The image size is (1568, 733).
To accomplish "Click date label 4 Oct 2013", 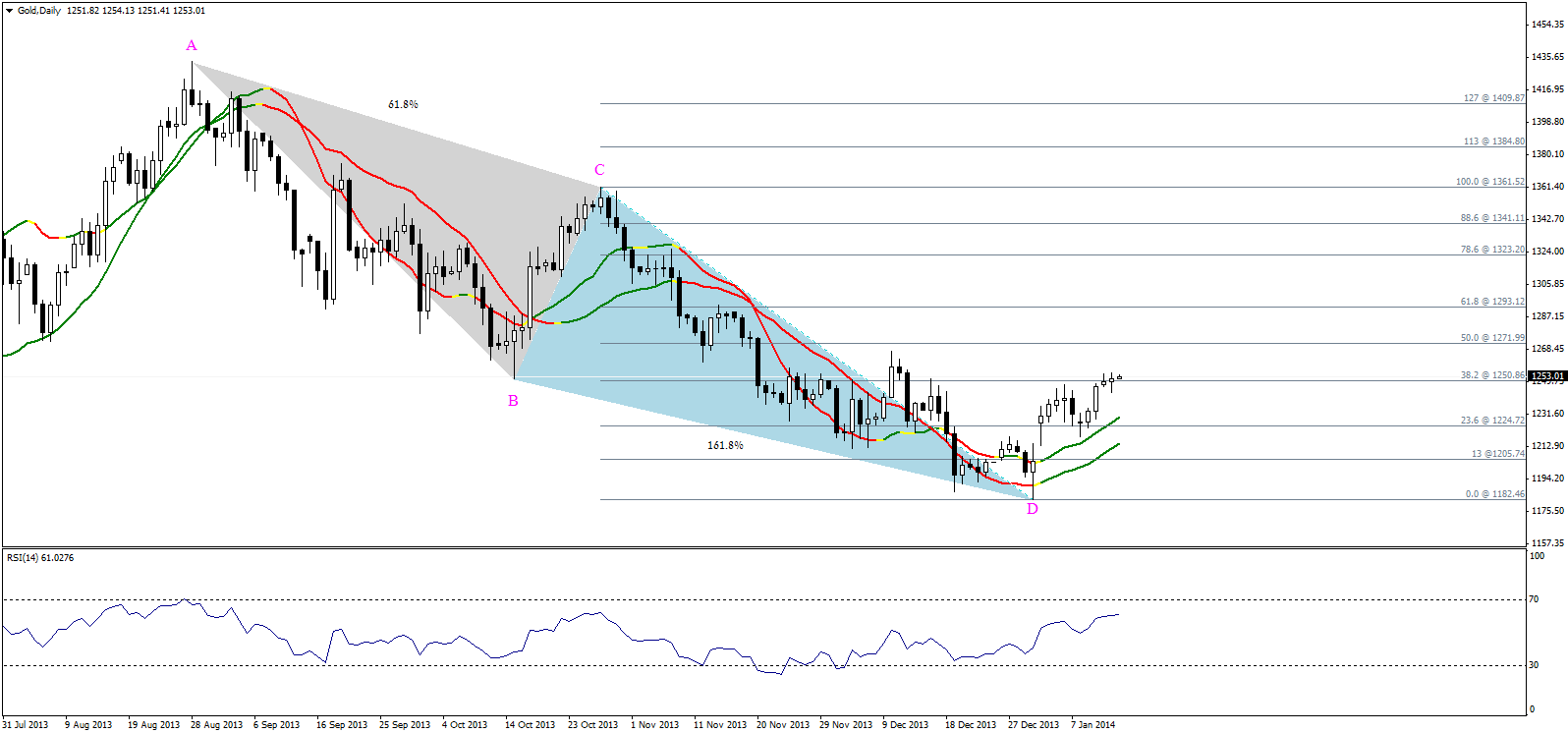I will pyautogui.click(x=465, y=725).
